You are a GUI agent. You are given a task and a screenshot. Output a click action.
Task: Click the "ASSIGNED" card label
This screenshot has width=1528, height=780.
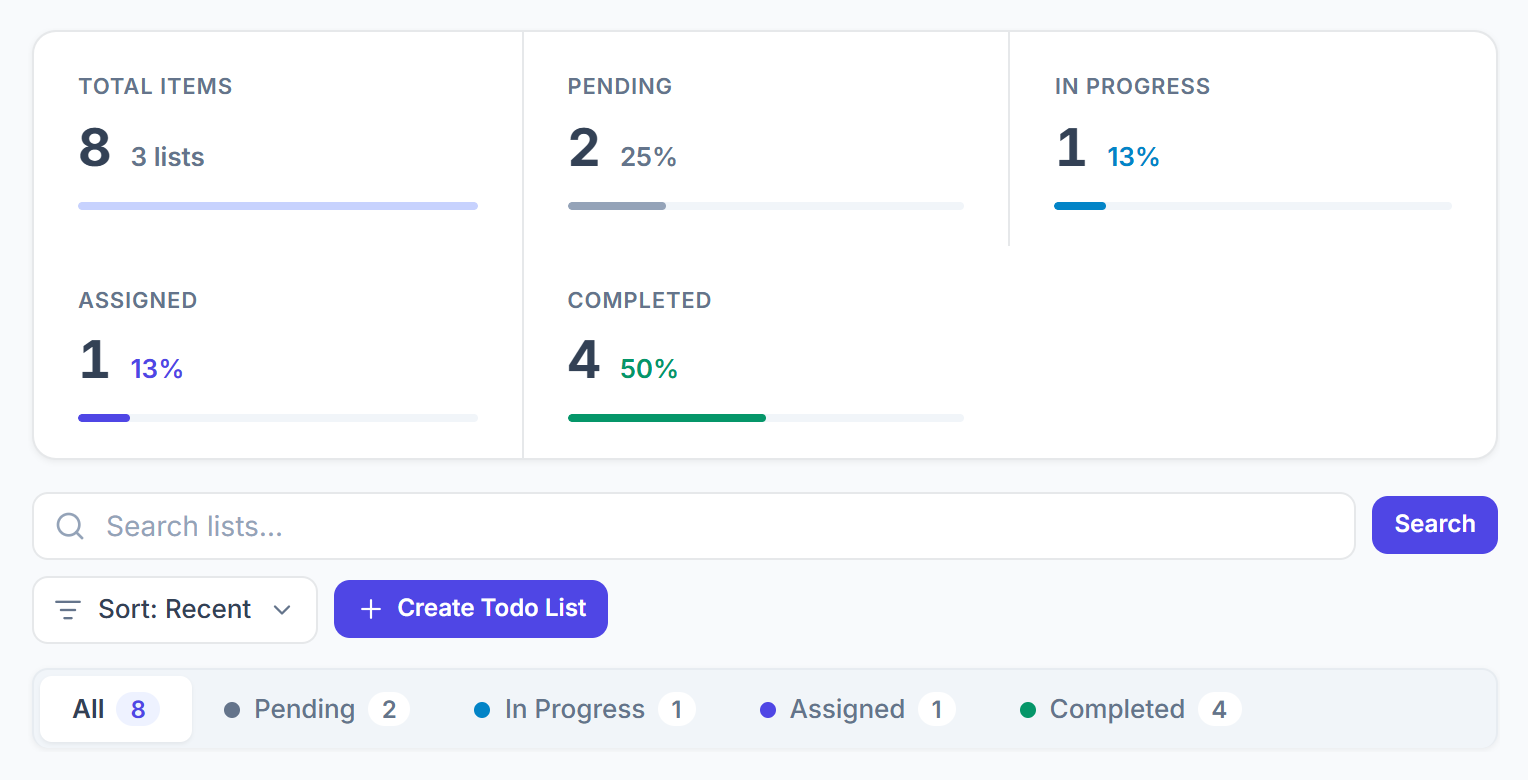pos(138,301)
